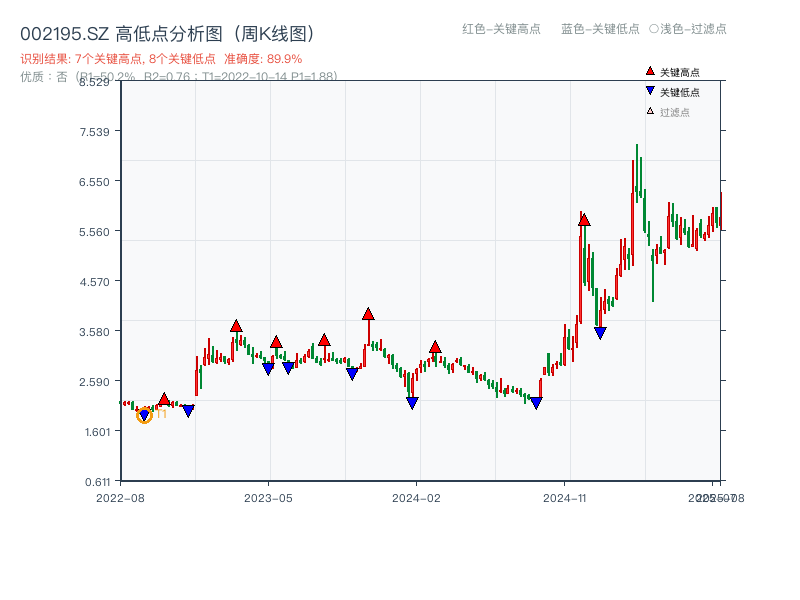
Task: Click the first red high-point marker near 2023
Action: pyautogui.click(x=236, y=324)
